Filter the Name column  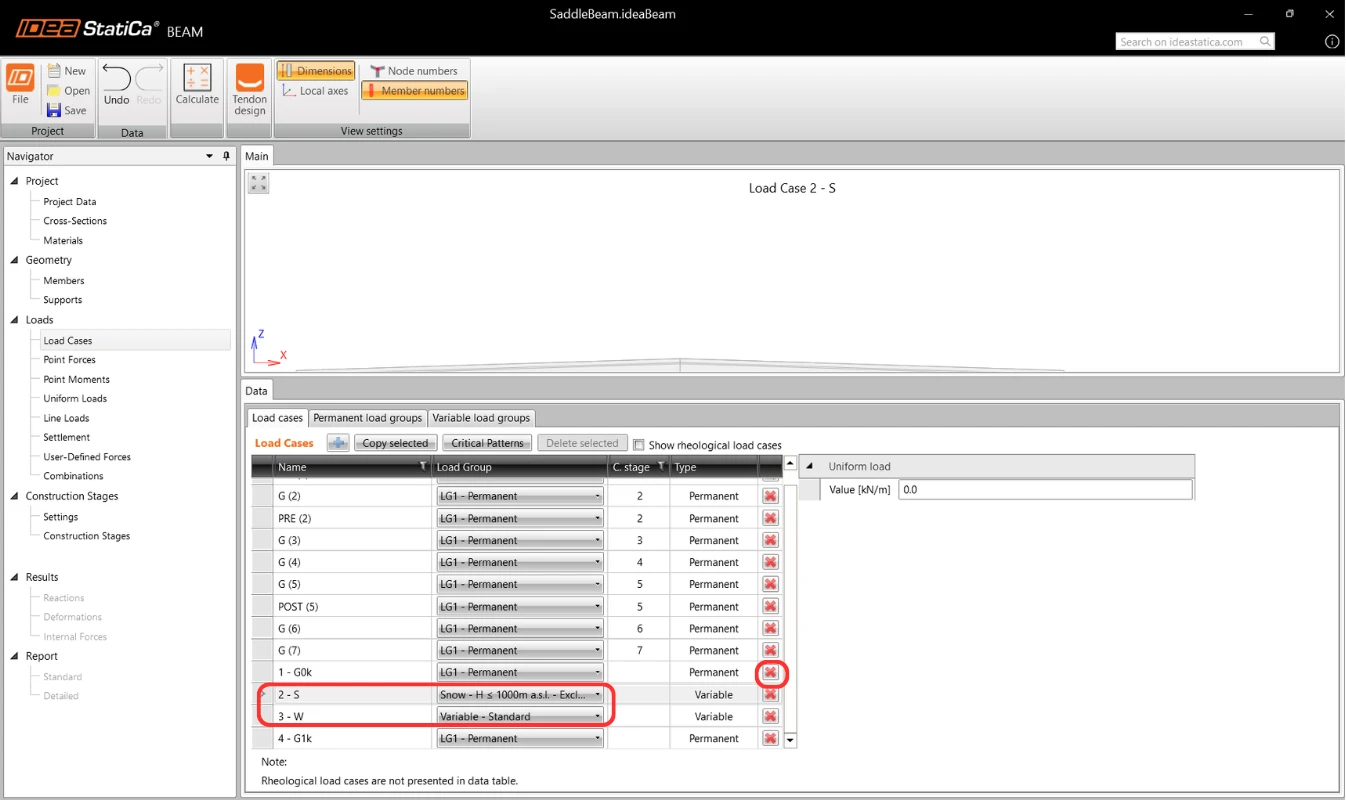[x=423, y=466]
